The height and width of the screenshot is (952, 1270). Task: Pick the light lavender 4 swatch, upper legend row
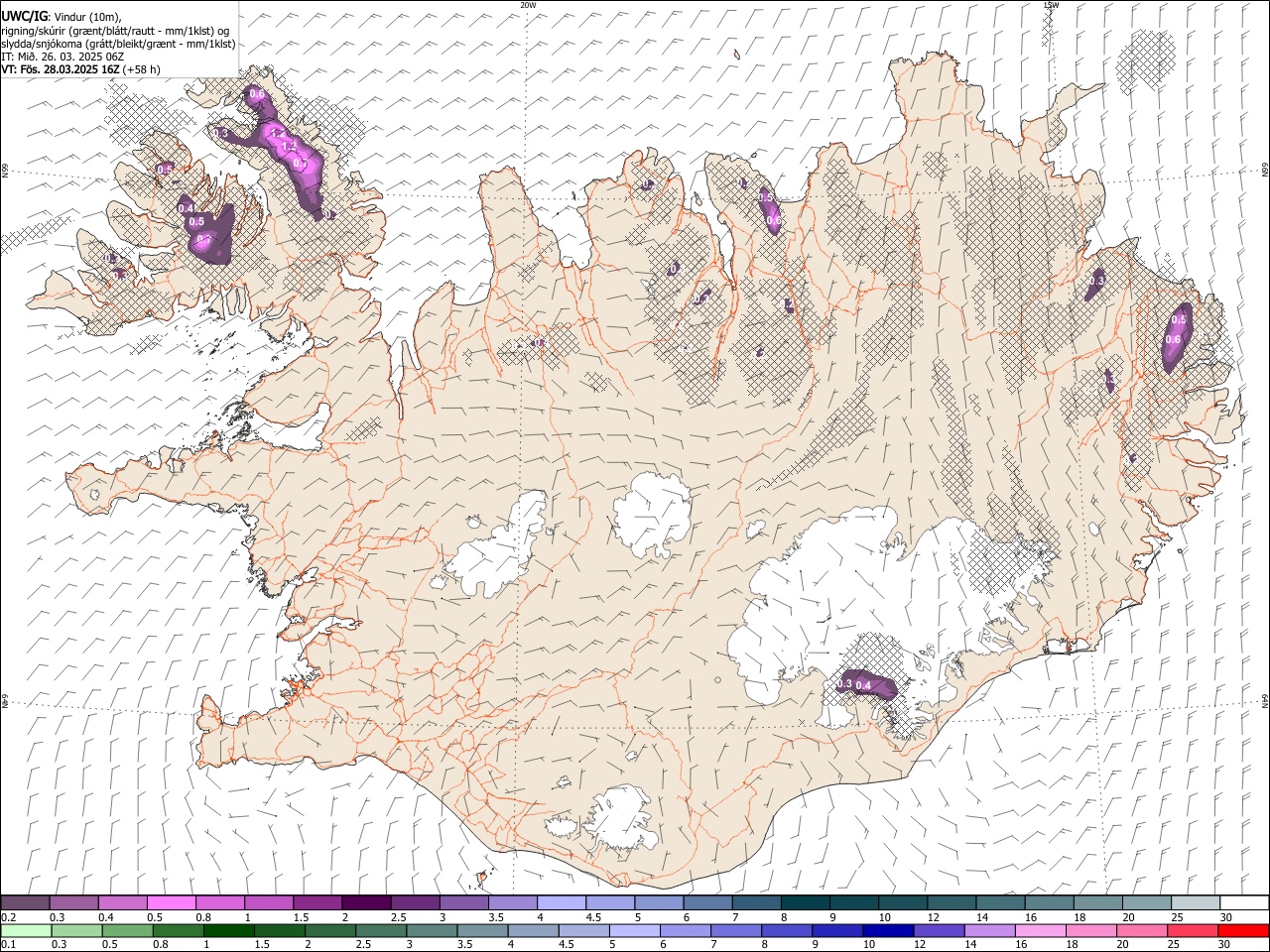click(562, 903)
